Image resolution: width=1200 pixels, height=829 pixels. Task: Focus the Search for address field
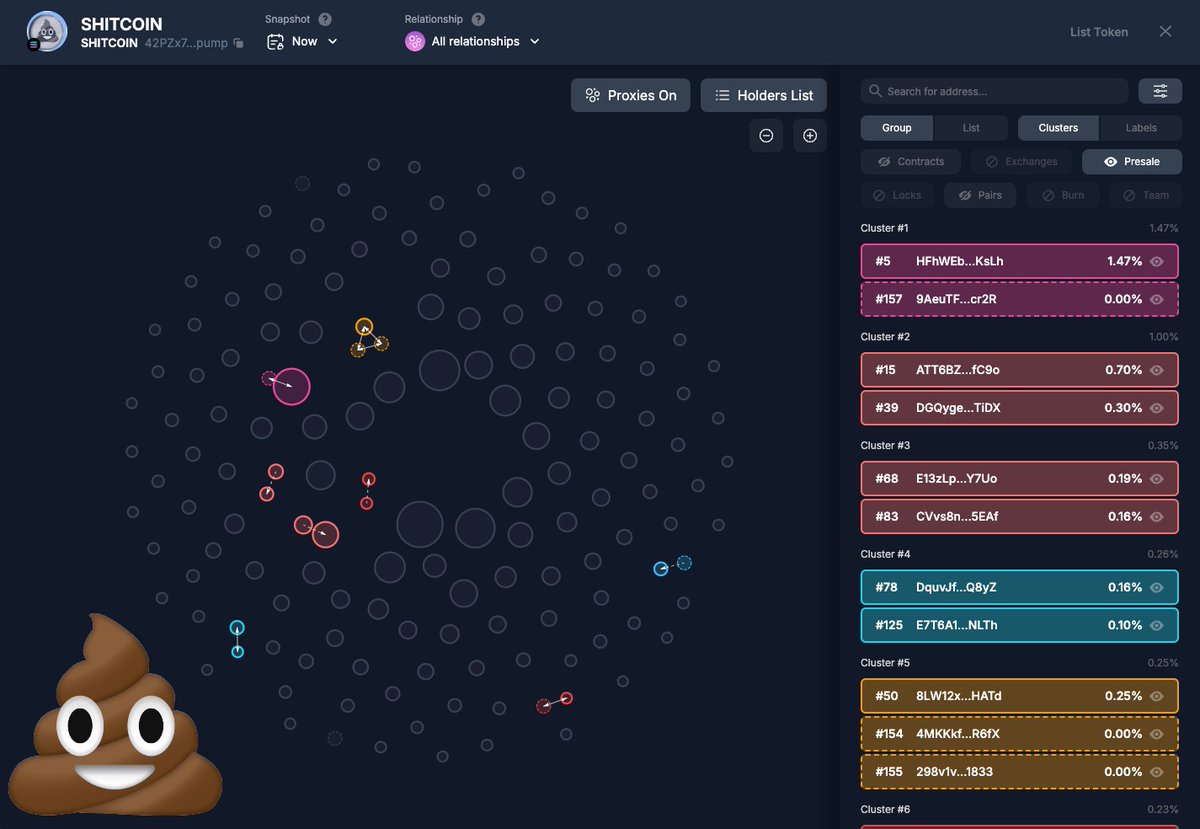pos(994,91)
